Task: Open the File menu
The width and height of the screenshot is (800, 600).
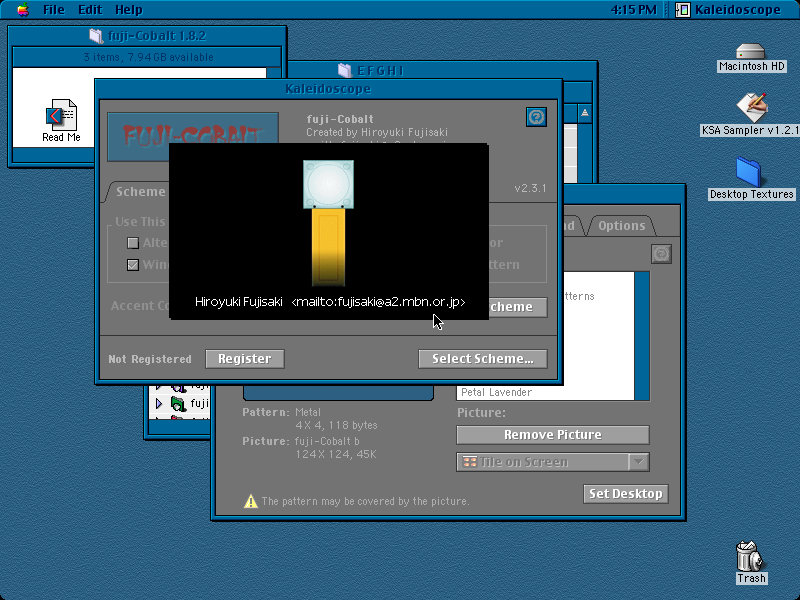Action: (x=54, y=10)
